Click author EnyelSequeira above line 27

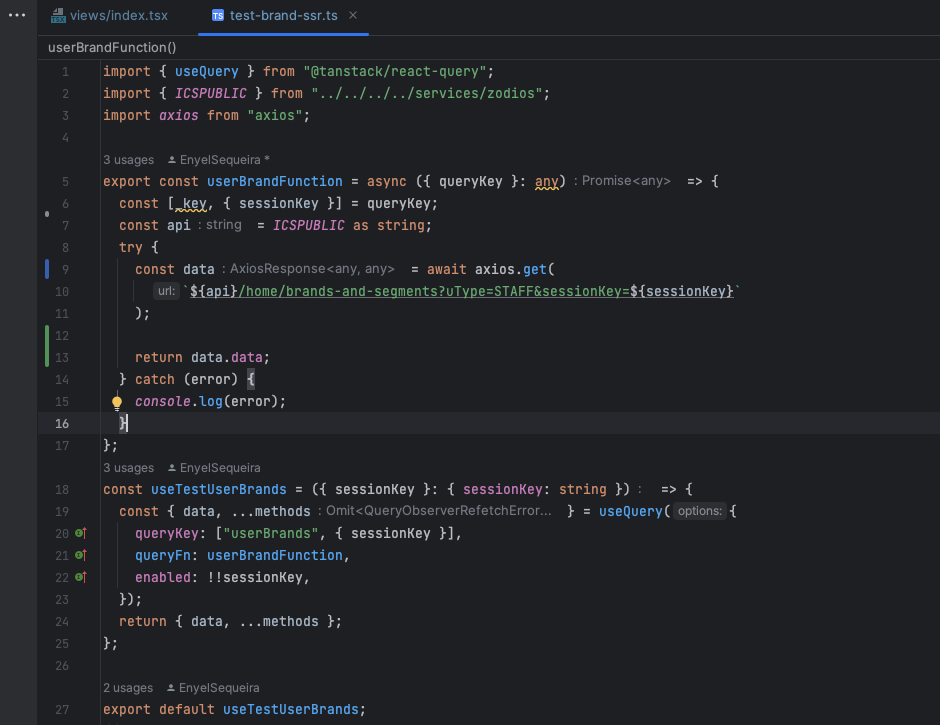(x=213, y=688)
